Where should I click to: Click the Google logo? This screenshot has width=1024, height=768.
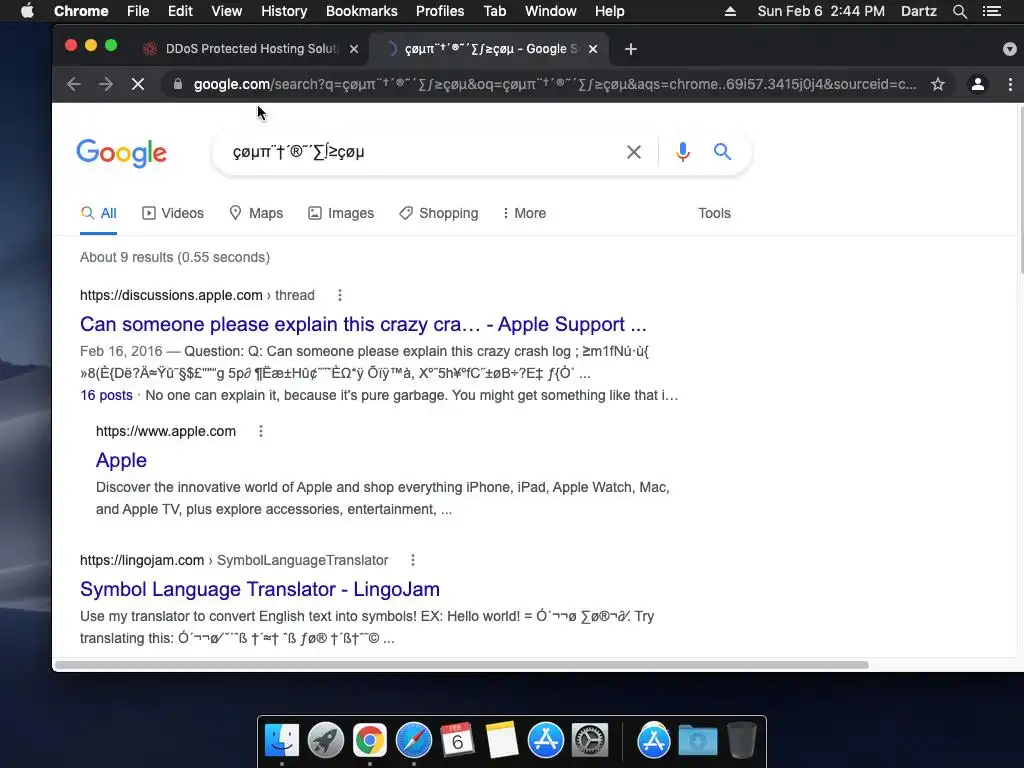(x=121, y=153)
